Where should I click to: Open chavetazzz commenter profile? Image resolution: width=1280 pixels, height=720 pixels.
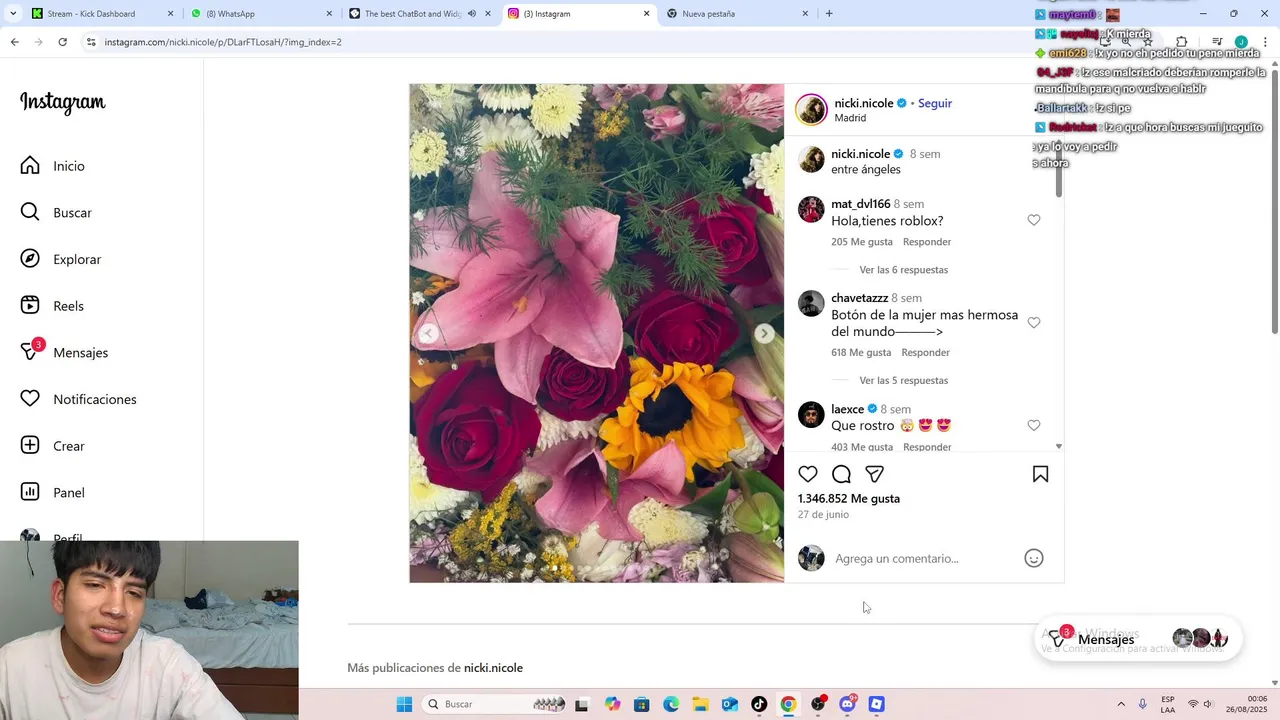(859, 298)
